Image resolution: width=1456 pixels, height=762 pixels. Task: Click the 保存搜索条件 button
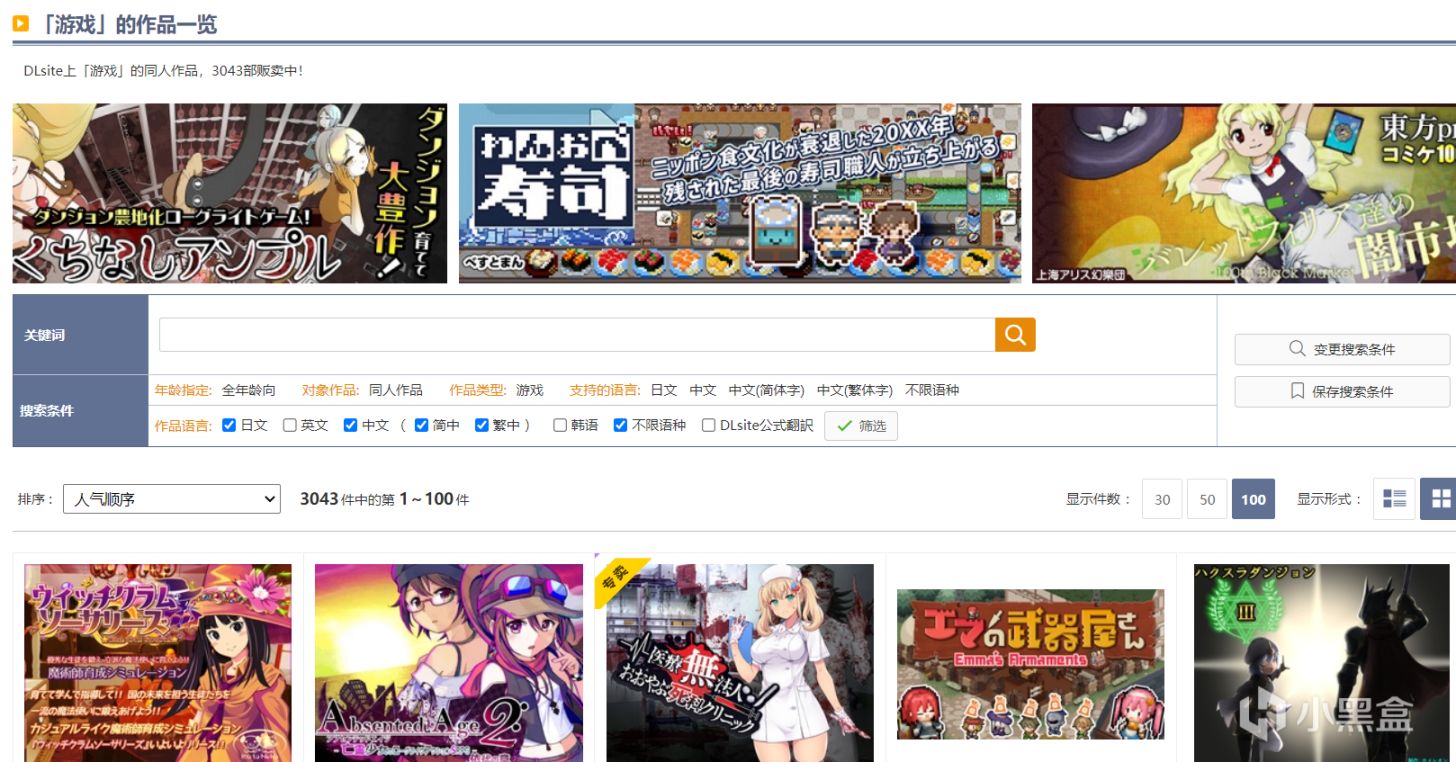point(1342,391)
